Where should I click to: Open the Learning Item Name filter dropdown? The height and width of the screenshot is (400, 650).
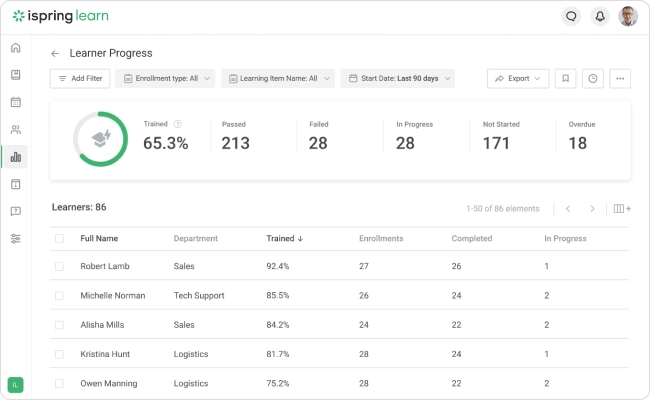tap(278, 78)
